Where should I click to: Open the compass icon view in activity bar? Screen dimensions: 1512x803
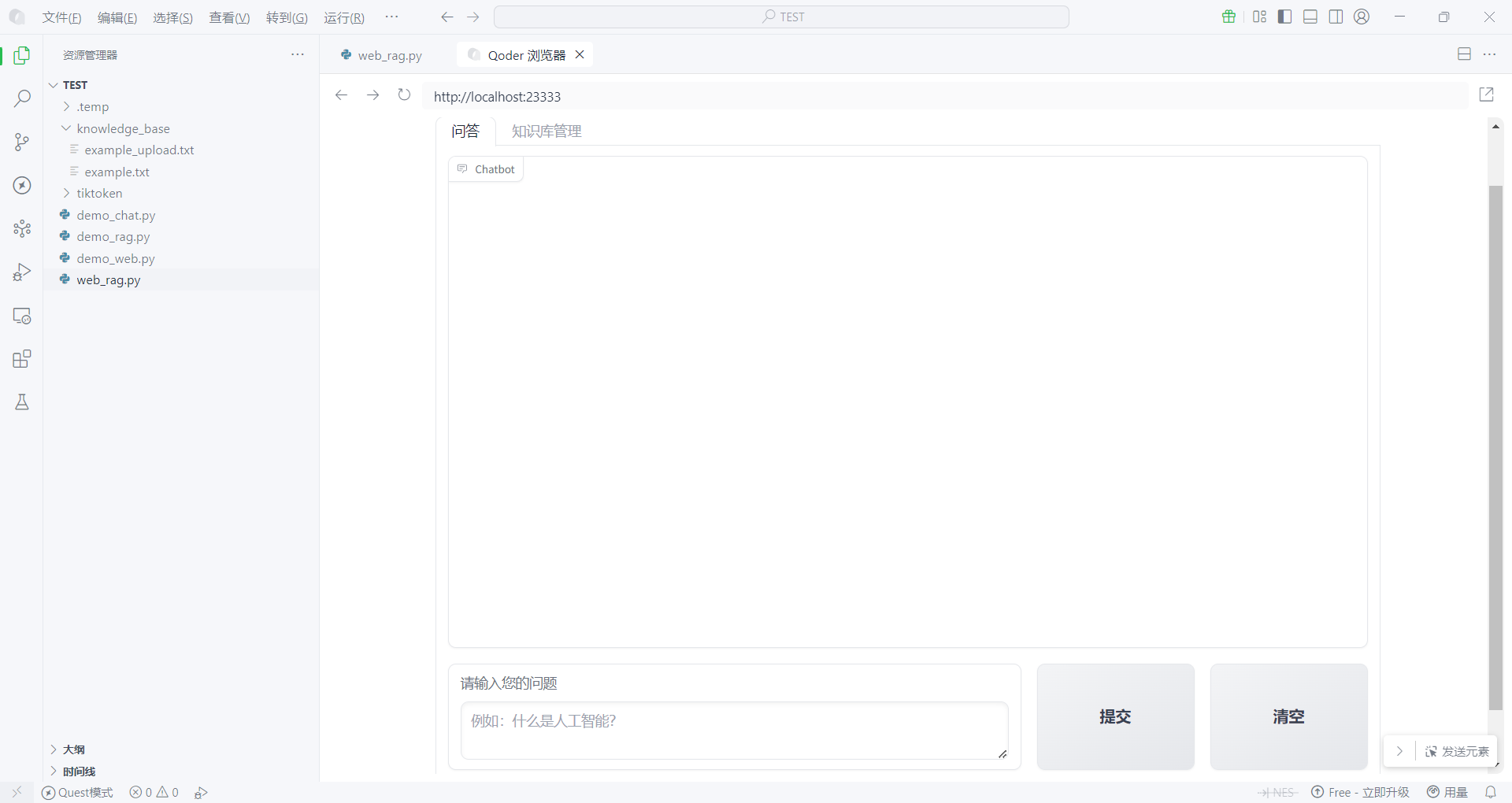click(x=22, y=185)
